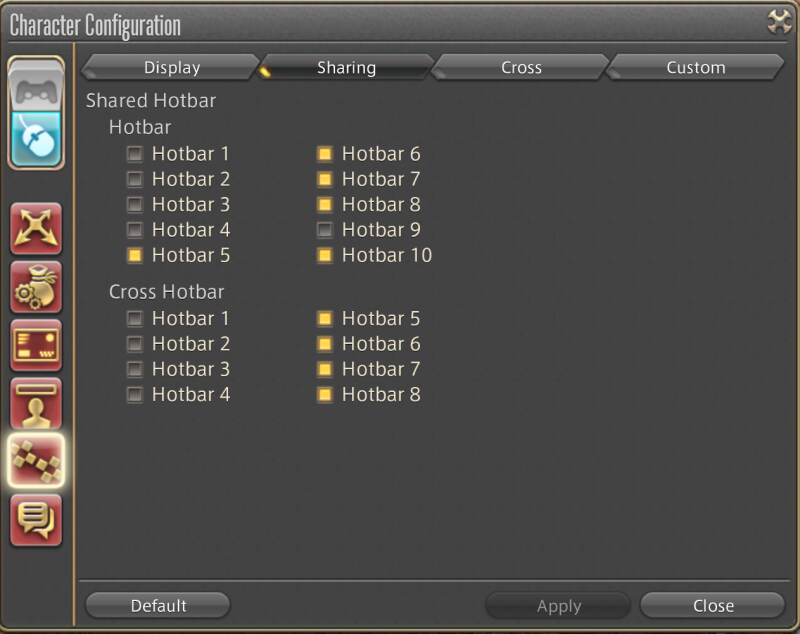Open Item Settings bag and gears icon
800x634 pixels.
(36, 287)
